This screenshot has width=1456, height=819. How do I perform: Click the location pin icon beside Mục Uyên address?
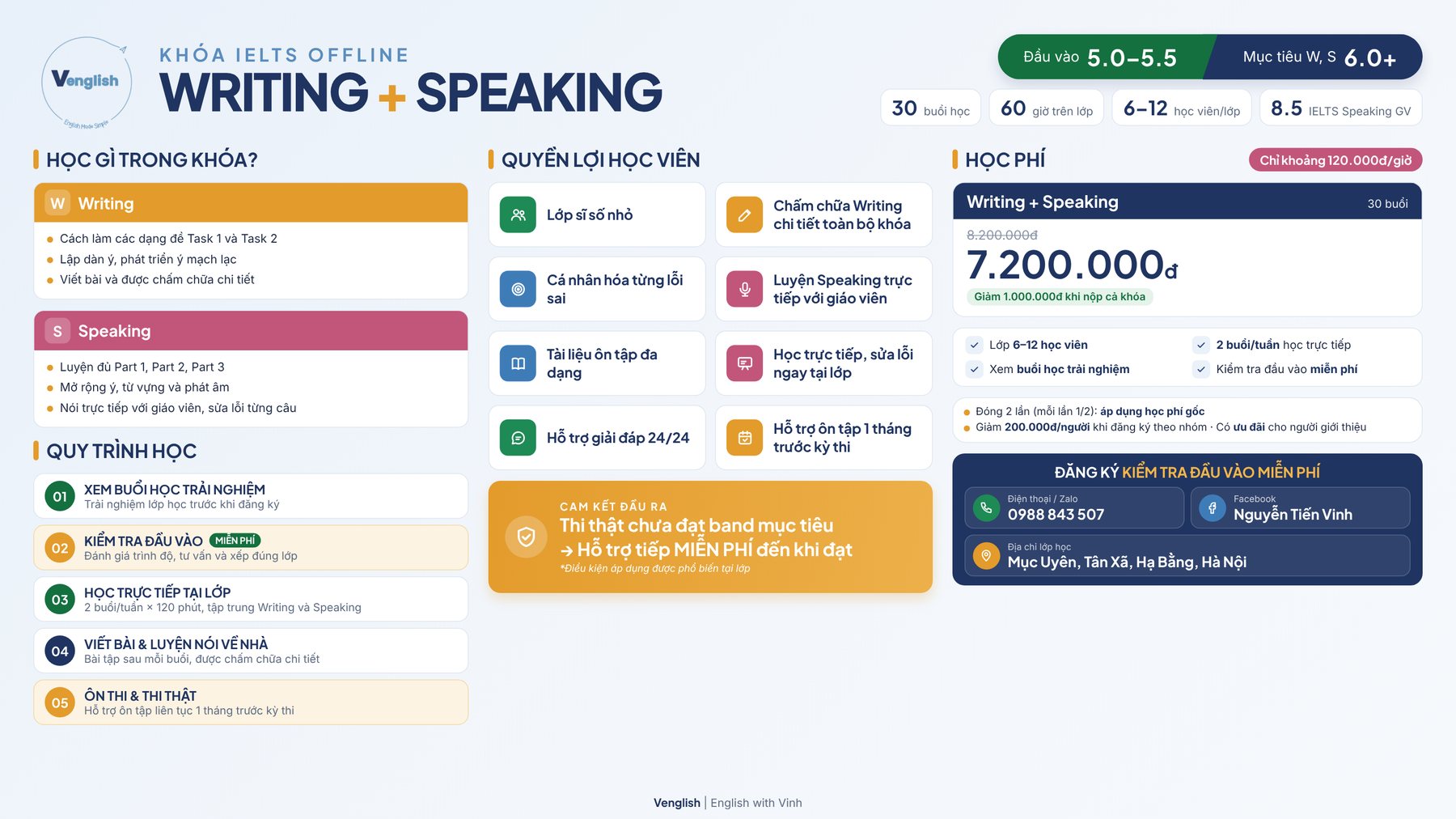[986, 556]
